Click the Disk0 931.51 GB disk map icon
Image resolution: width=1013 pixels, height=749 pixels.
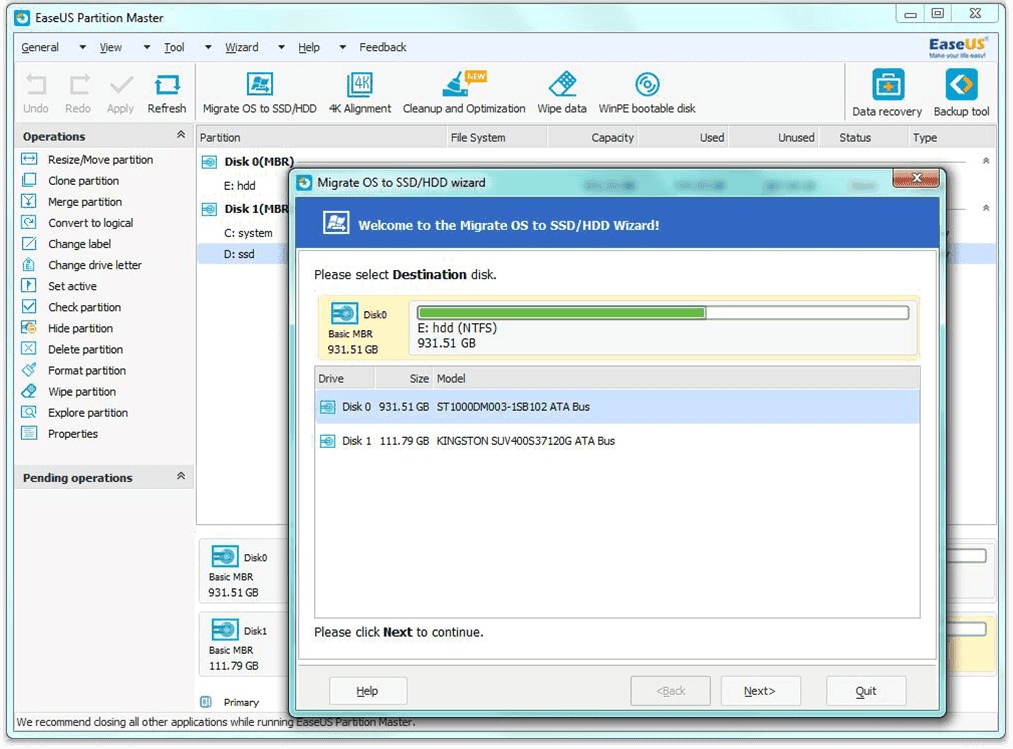click(x=224, y=556)
